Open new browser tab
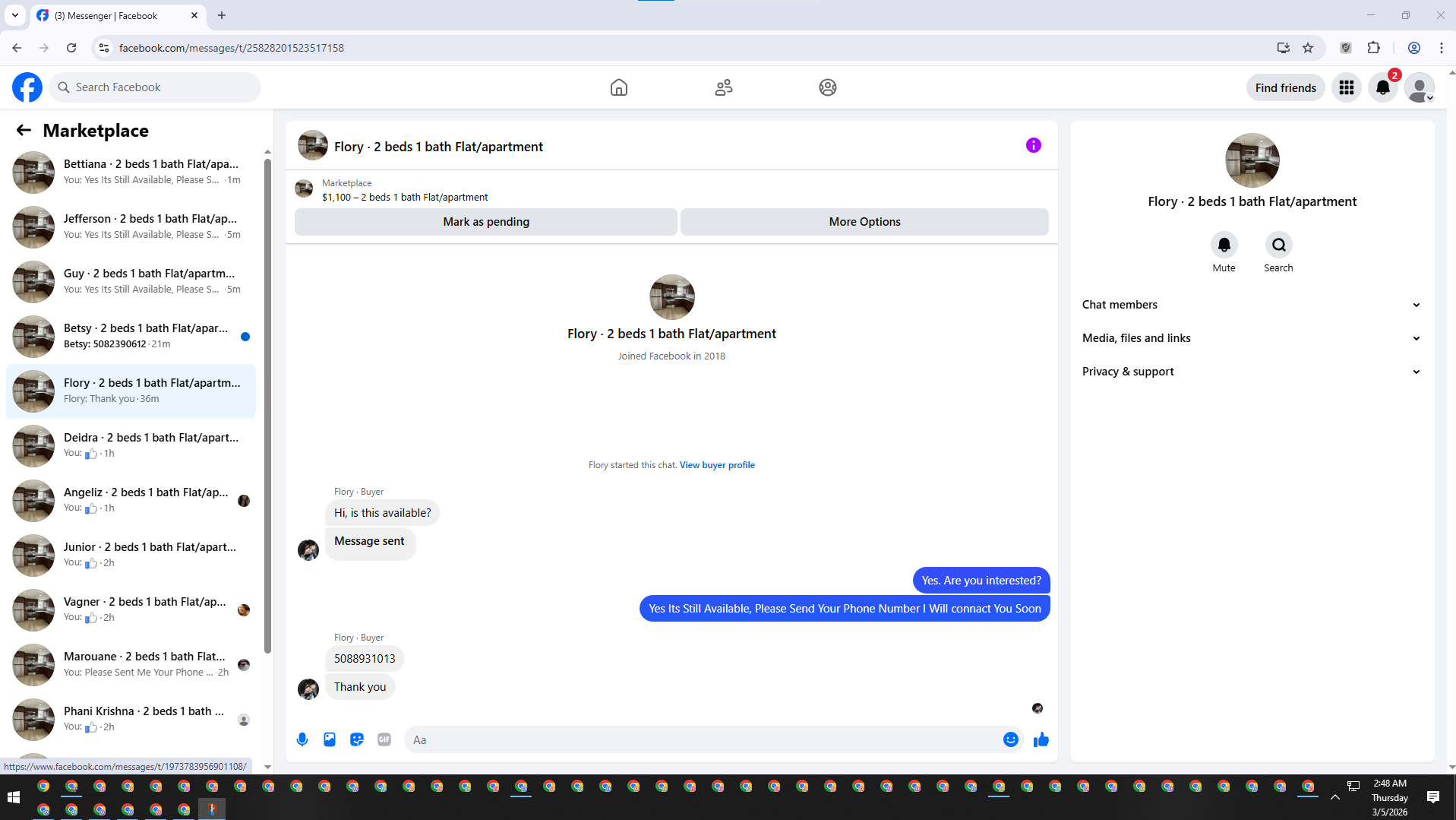 [x=222, y=15]
